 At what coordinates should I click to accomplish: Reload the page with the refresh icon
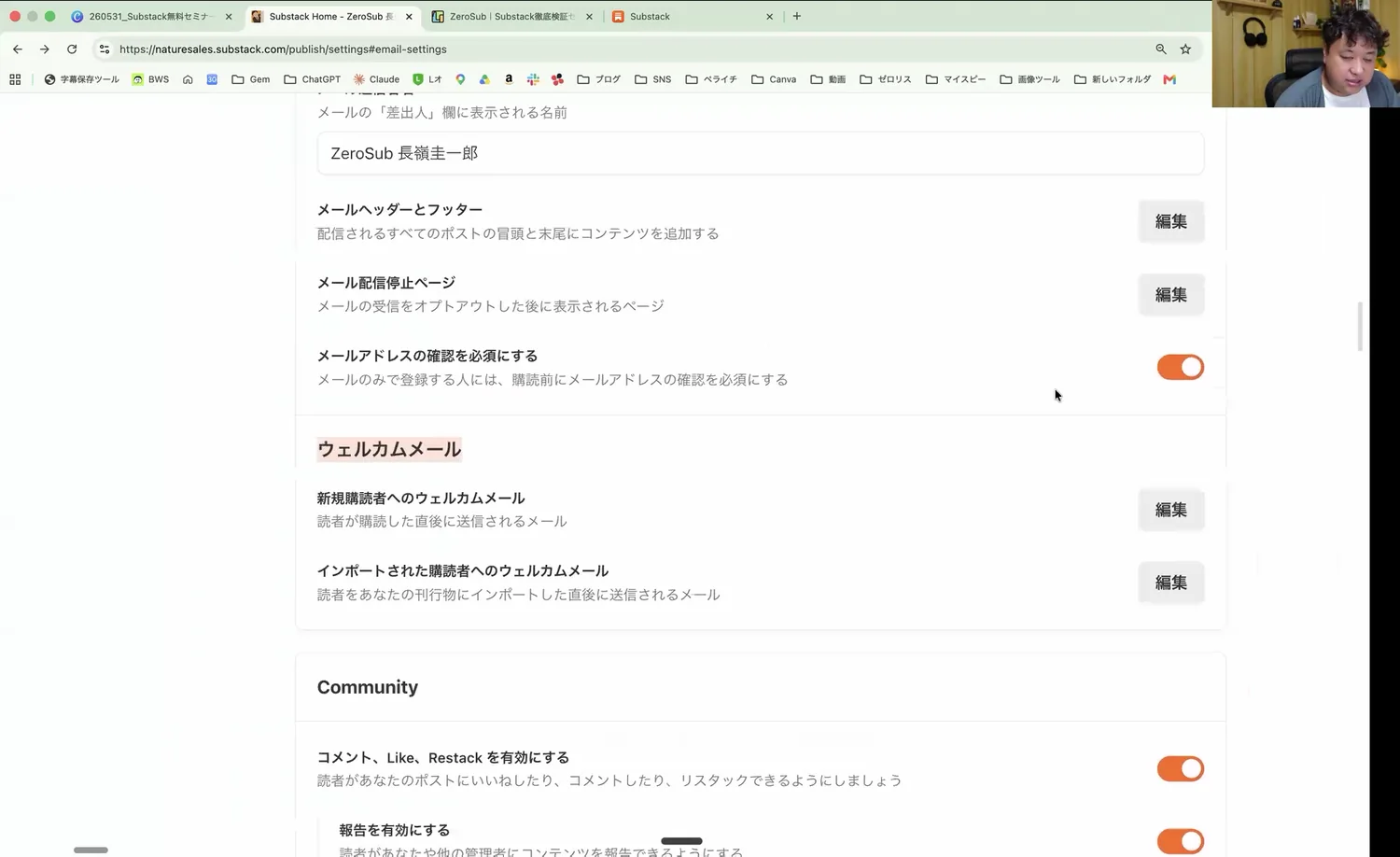click(72, 49)
